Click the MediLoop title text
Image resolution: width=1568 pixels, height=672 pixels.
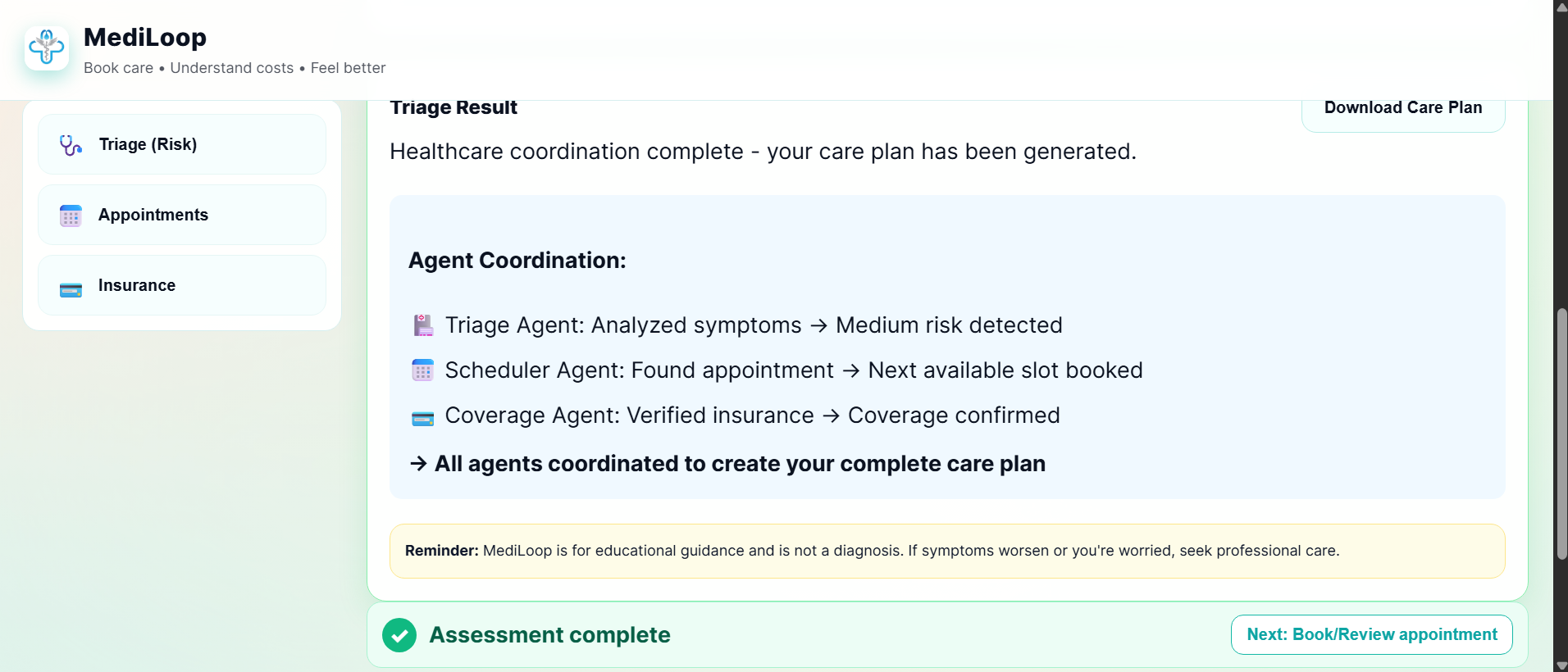[x=145, y=37]
